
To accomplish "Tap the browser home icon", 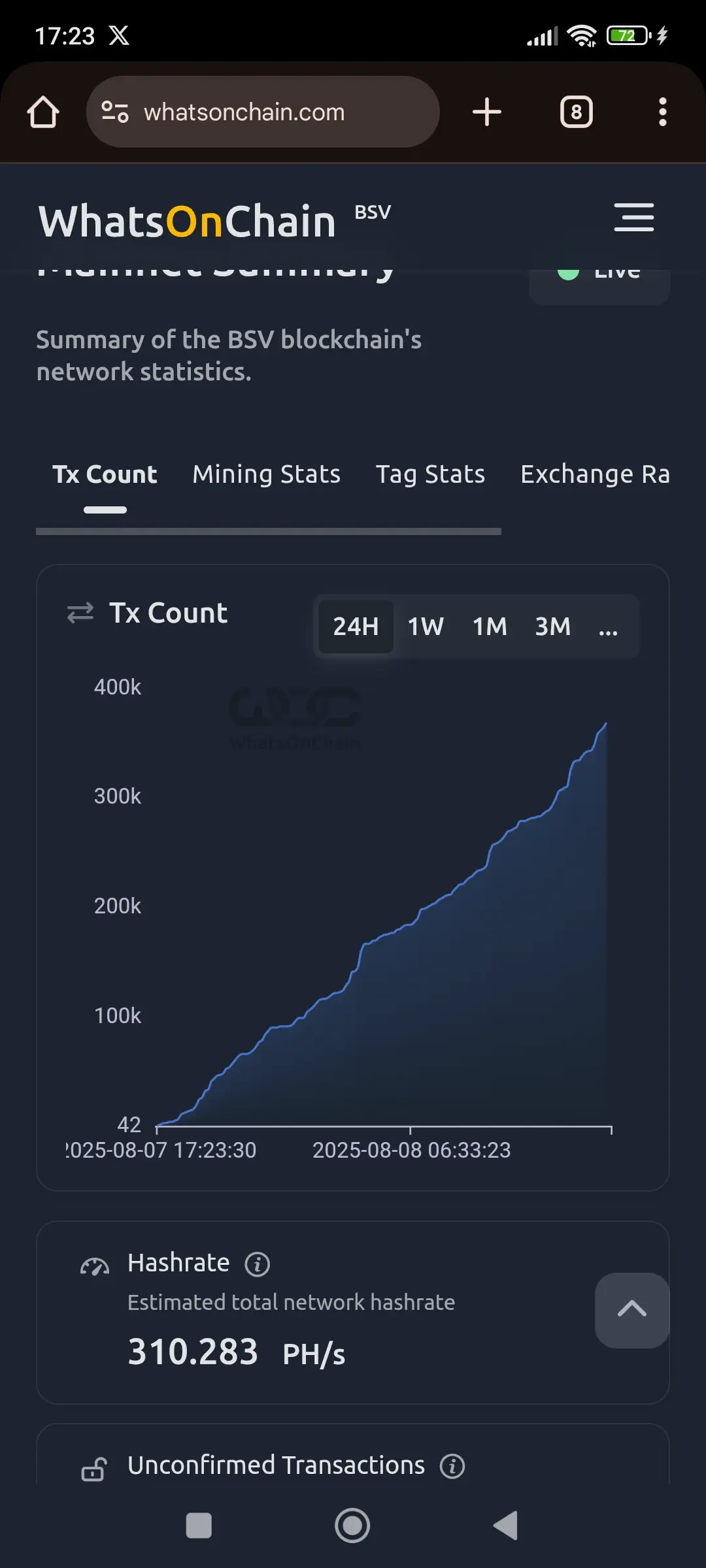I will tap(43, 112).
